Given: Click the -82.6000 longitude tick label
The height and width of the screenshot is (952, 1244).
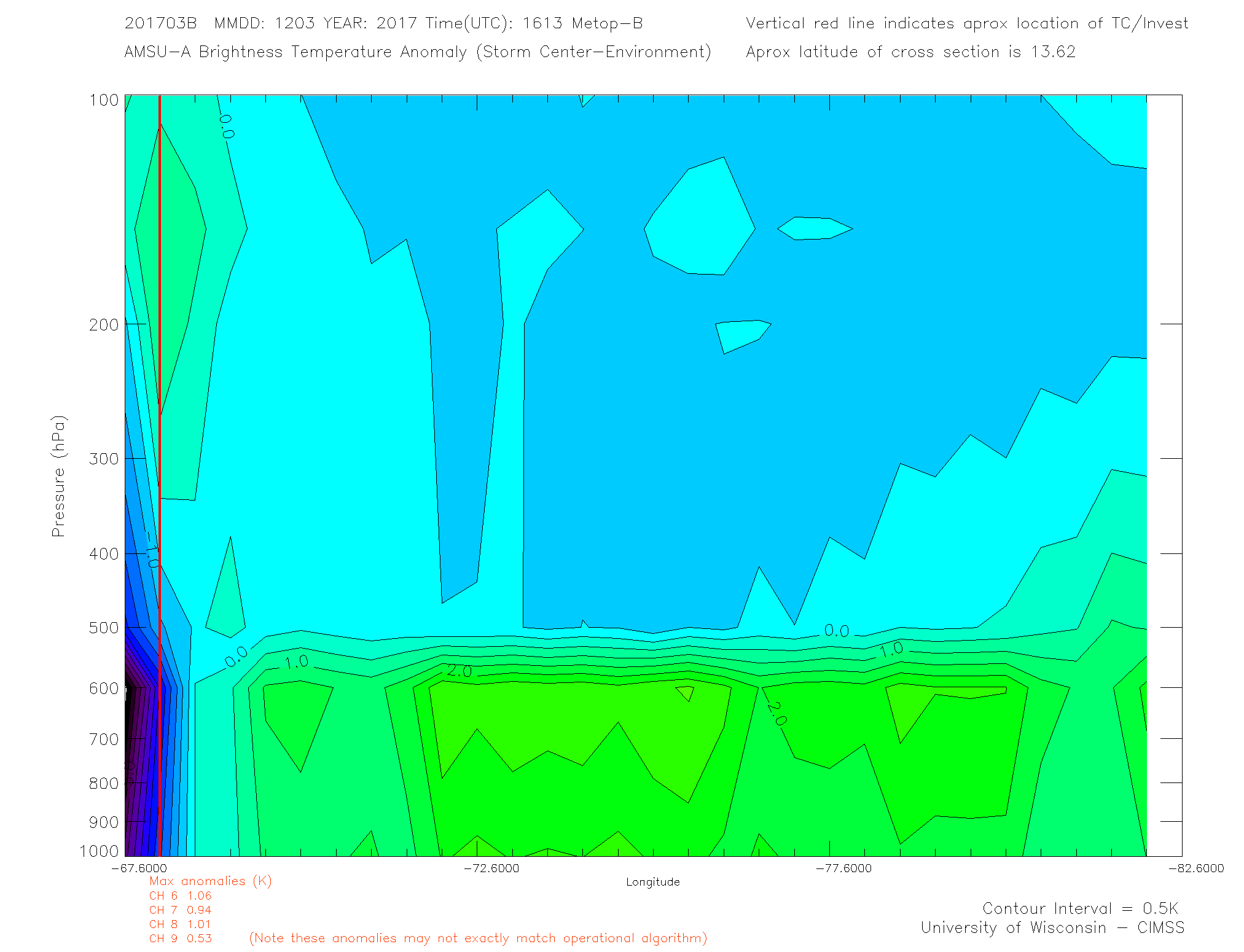Looking at the screenshot, I should [x=1195, y=868].
